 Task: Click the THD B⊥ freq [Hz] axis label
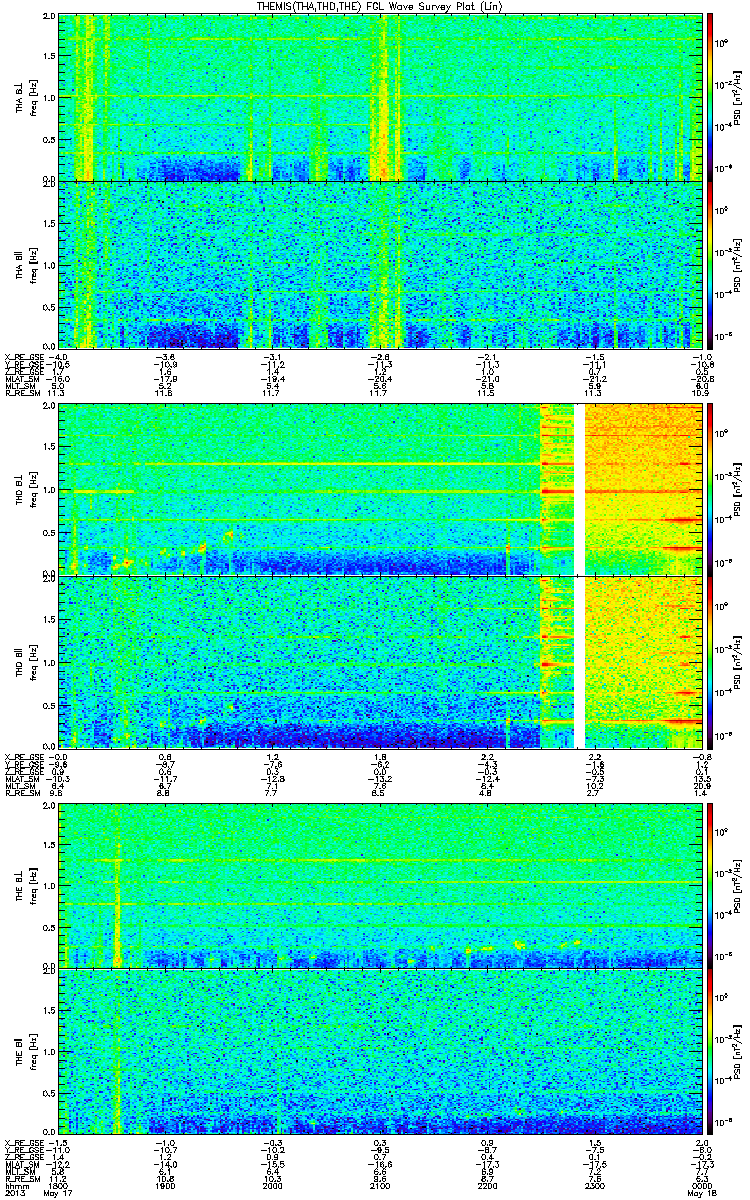click(32, 488)
